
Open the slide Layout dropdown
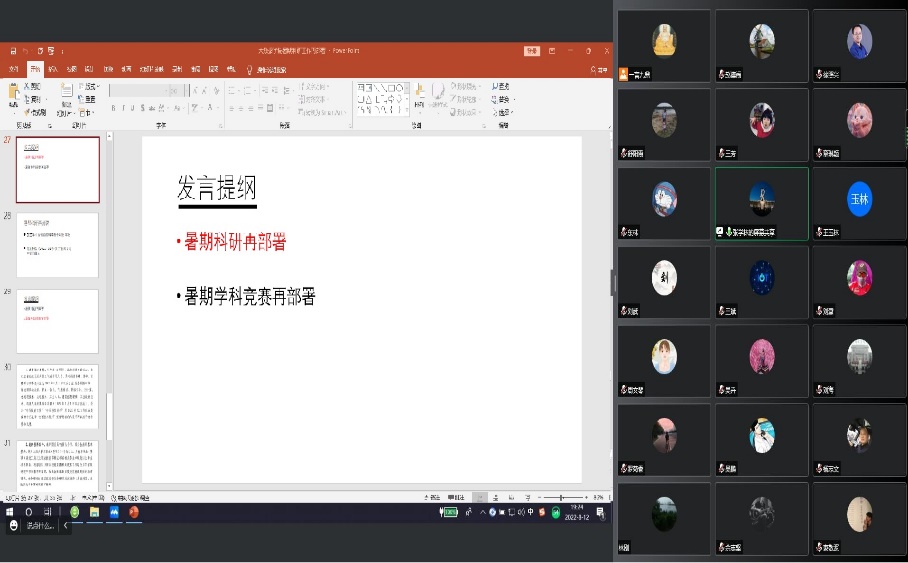(89, 87)
